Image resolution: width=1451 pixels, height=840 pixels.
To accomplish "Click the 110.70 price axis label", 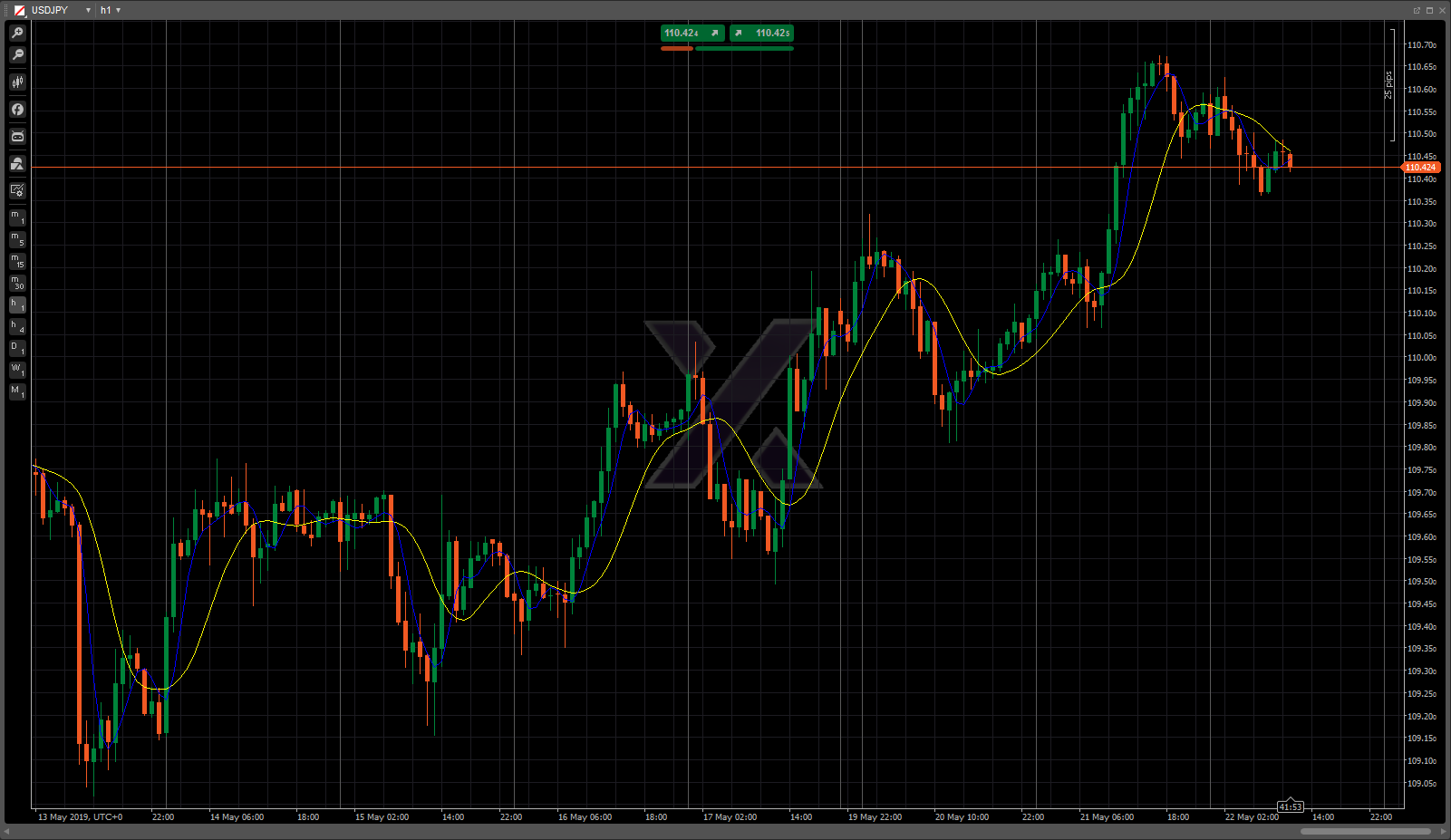I will click(x=1421, y=45).
